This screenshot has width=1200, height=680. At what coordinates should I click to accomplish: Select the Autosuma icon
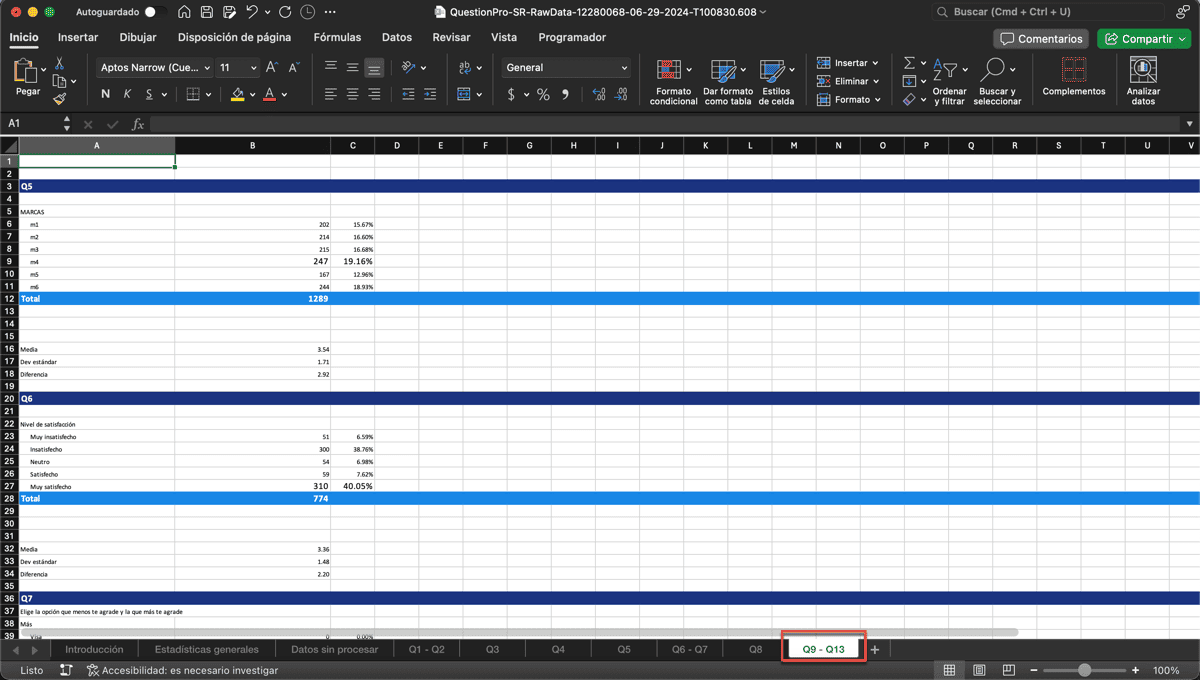tap(908, 63)
